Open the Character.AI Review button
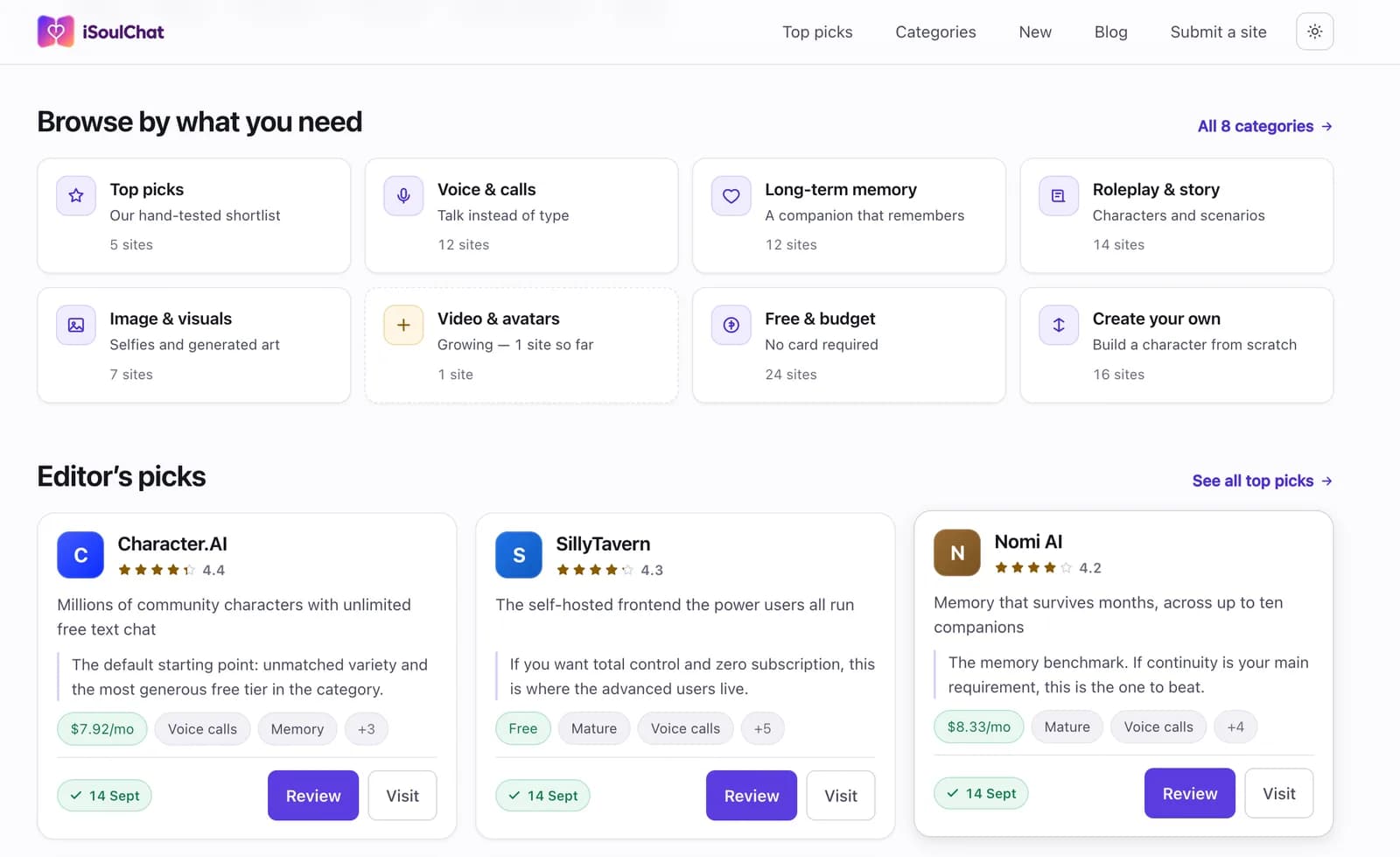Screen dimensions: 1400x857 (x=313, y=796)
